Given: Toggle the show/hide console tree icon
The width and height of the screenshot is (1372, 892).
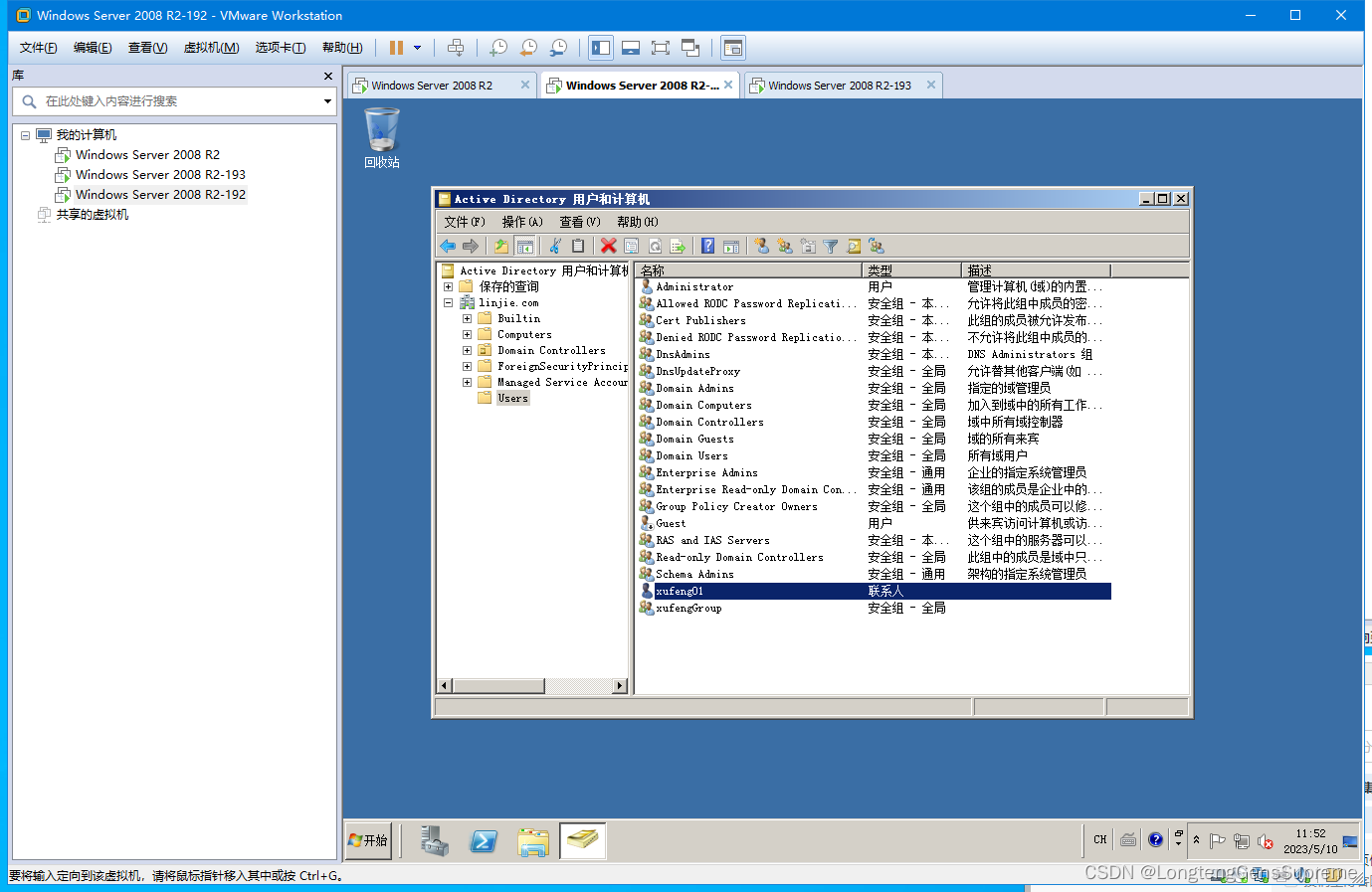Looking at the screenshot, I should click(x=525, y=246).
